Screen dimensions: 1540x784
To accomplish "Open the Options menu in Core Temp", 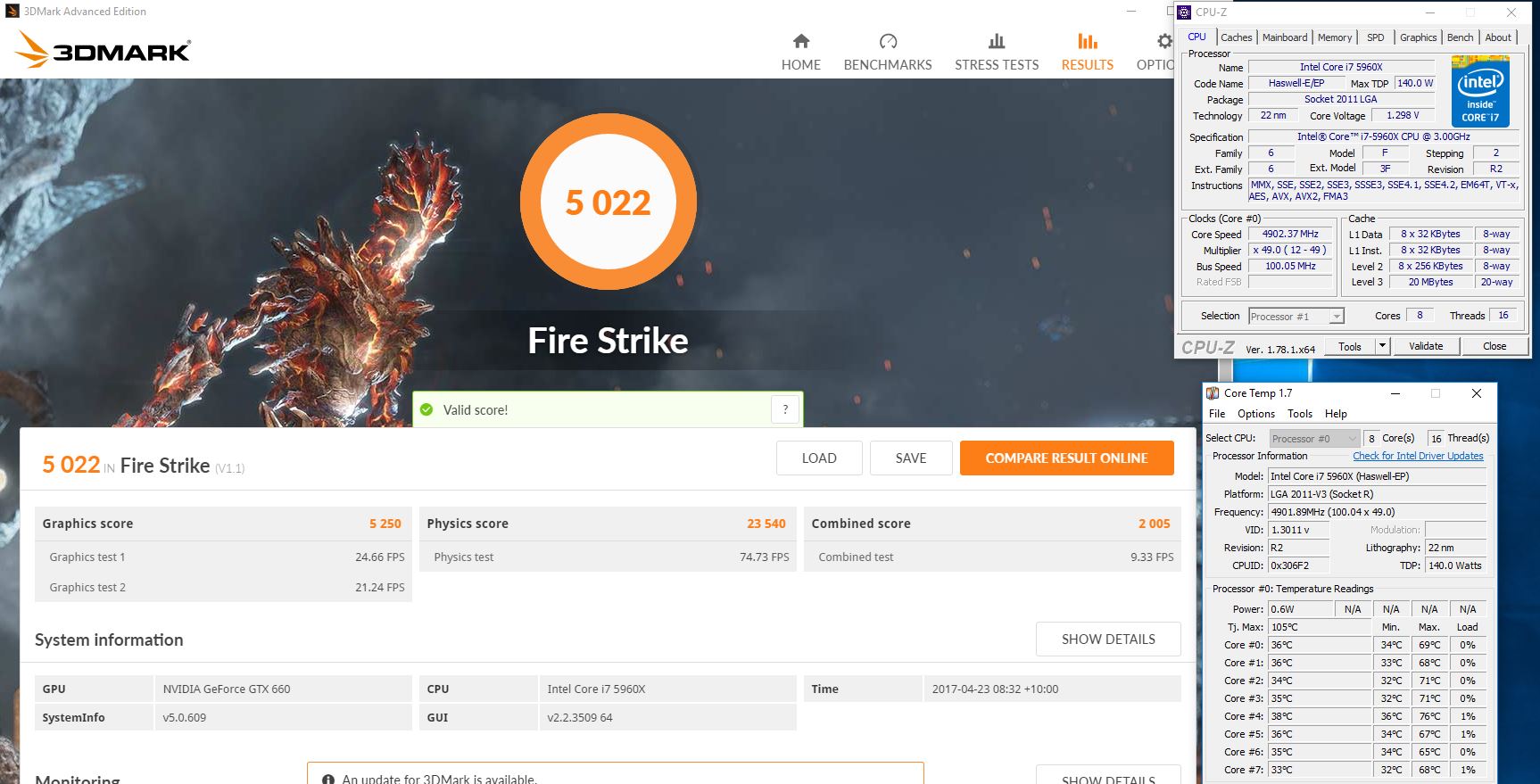I will 1255,414.
